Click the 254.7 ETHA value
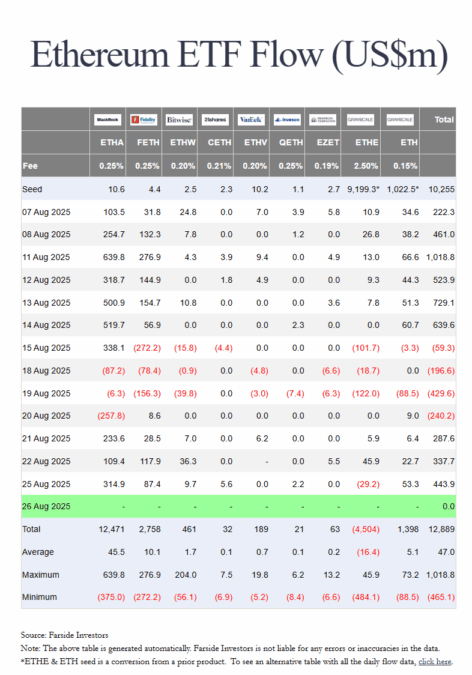 tap(114, 235)
